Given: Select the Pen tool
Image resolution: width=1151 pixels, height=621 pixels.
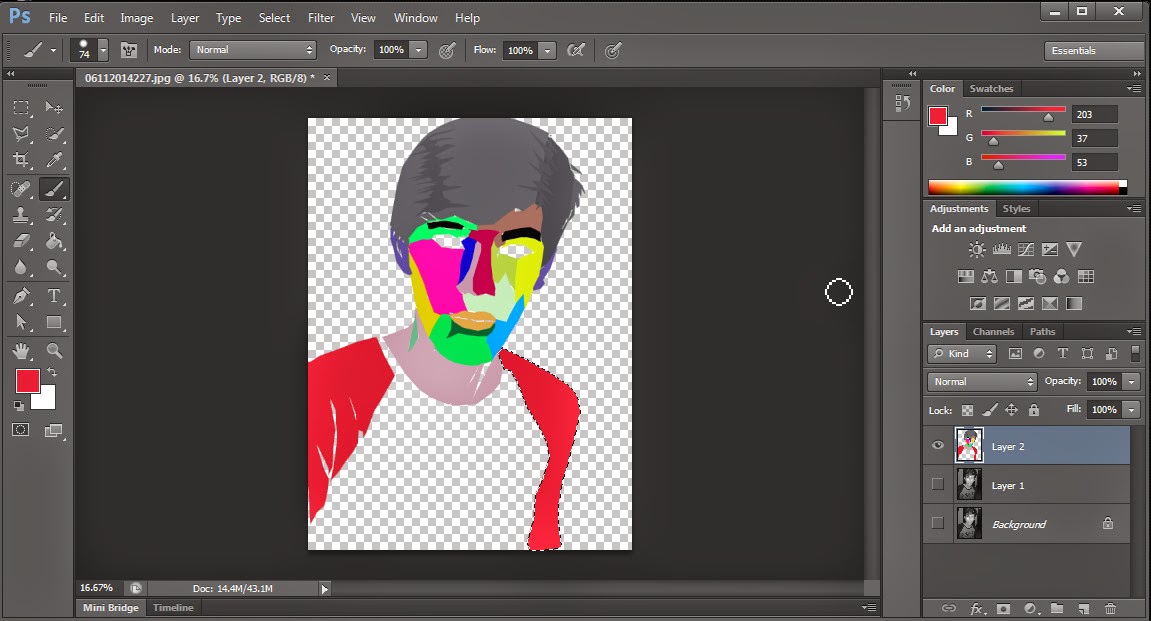Looking at the screenshot, I should pyautogui.click(x=21, y=296).
